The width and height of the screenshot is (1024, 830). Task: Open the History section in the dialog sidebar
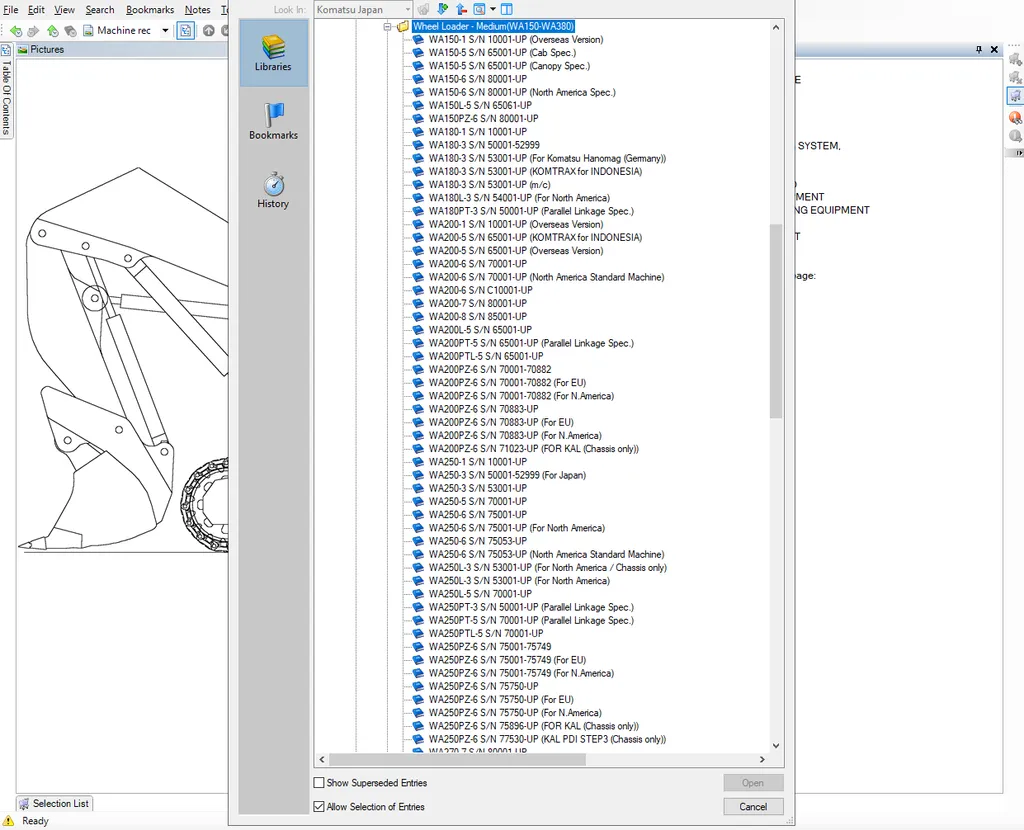(x=273, y=190)
